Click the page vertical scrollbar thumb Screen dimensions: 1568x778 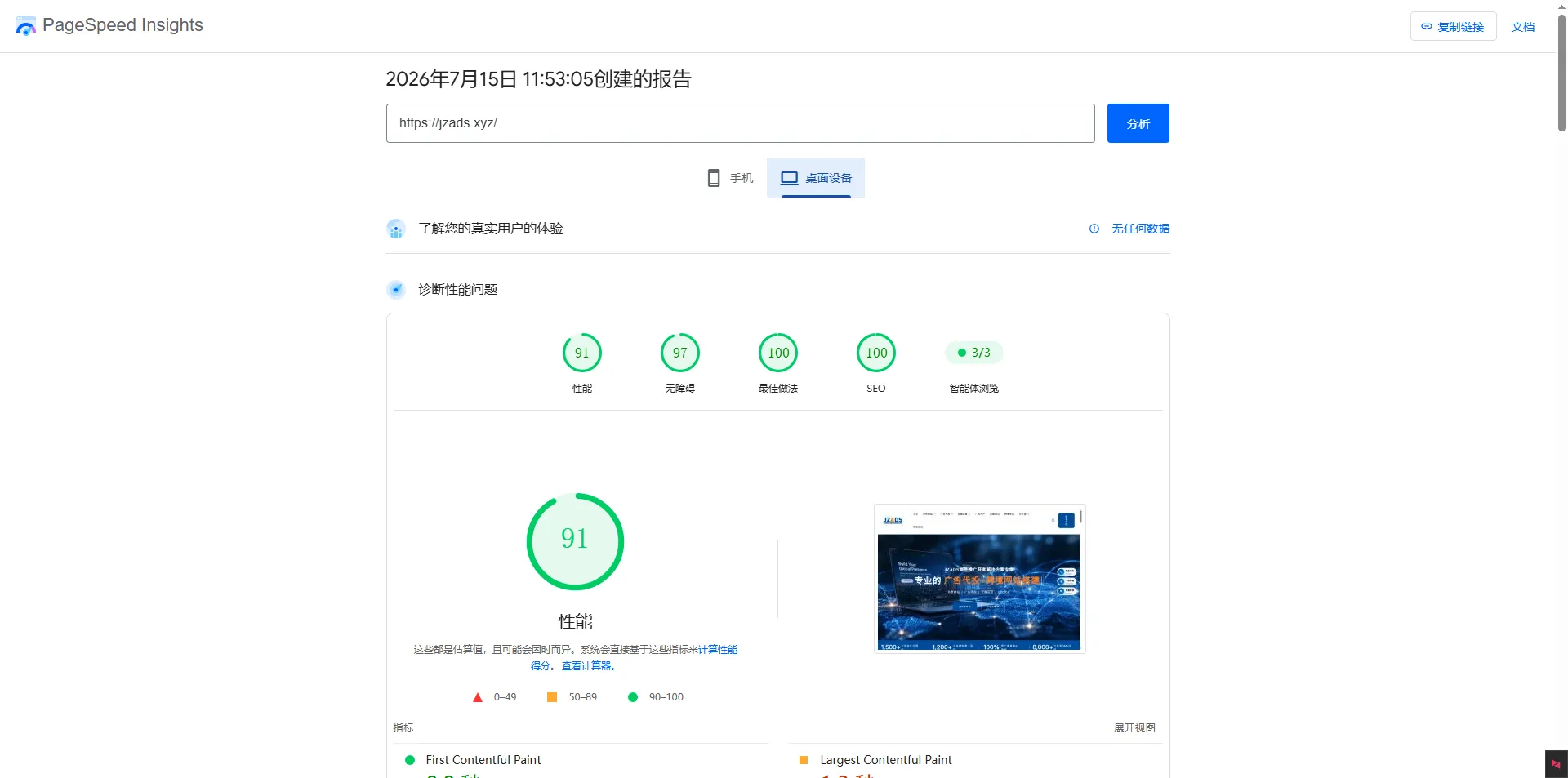coord(1561,73)
